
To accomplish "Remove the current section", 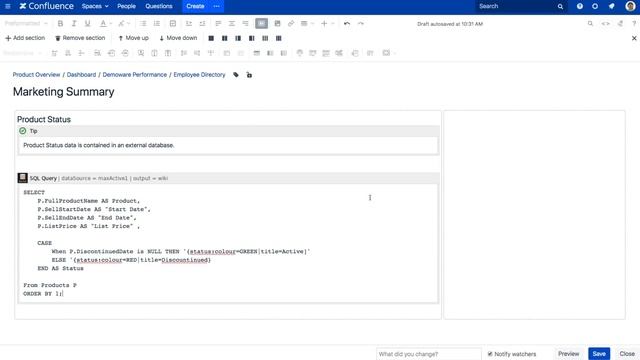I will tap(80, 38).
